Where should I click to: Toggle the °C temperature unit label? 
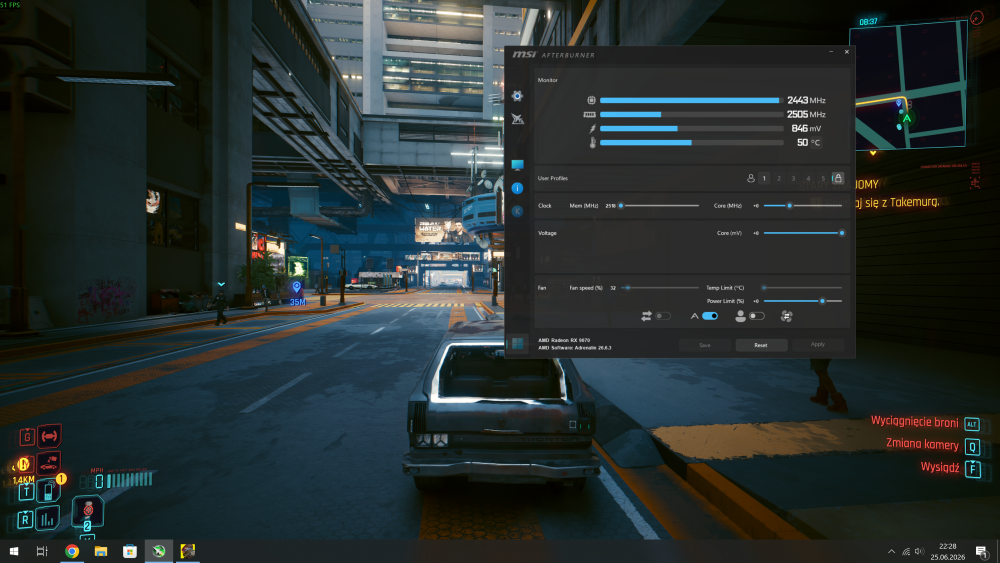(x=815, y=143)
